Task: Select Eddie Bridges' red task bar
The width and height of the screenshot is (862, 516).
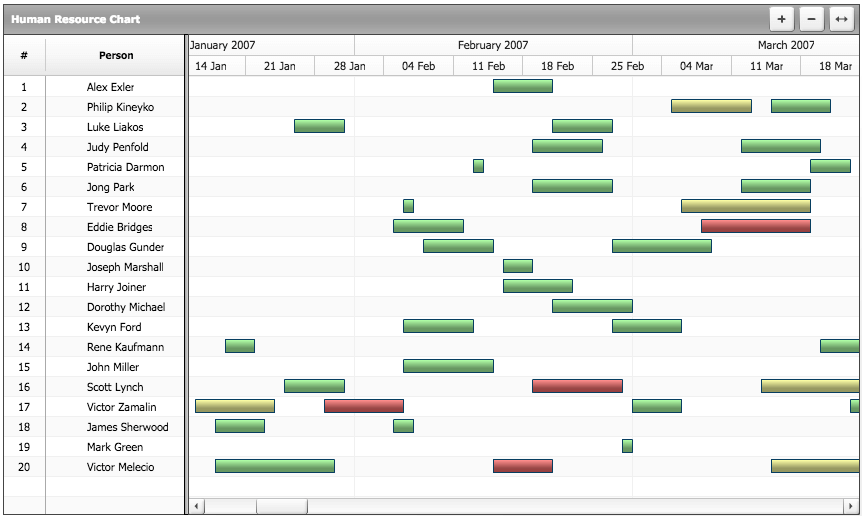Action: coord(756,226)
